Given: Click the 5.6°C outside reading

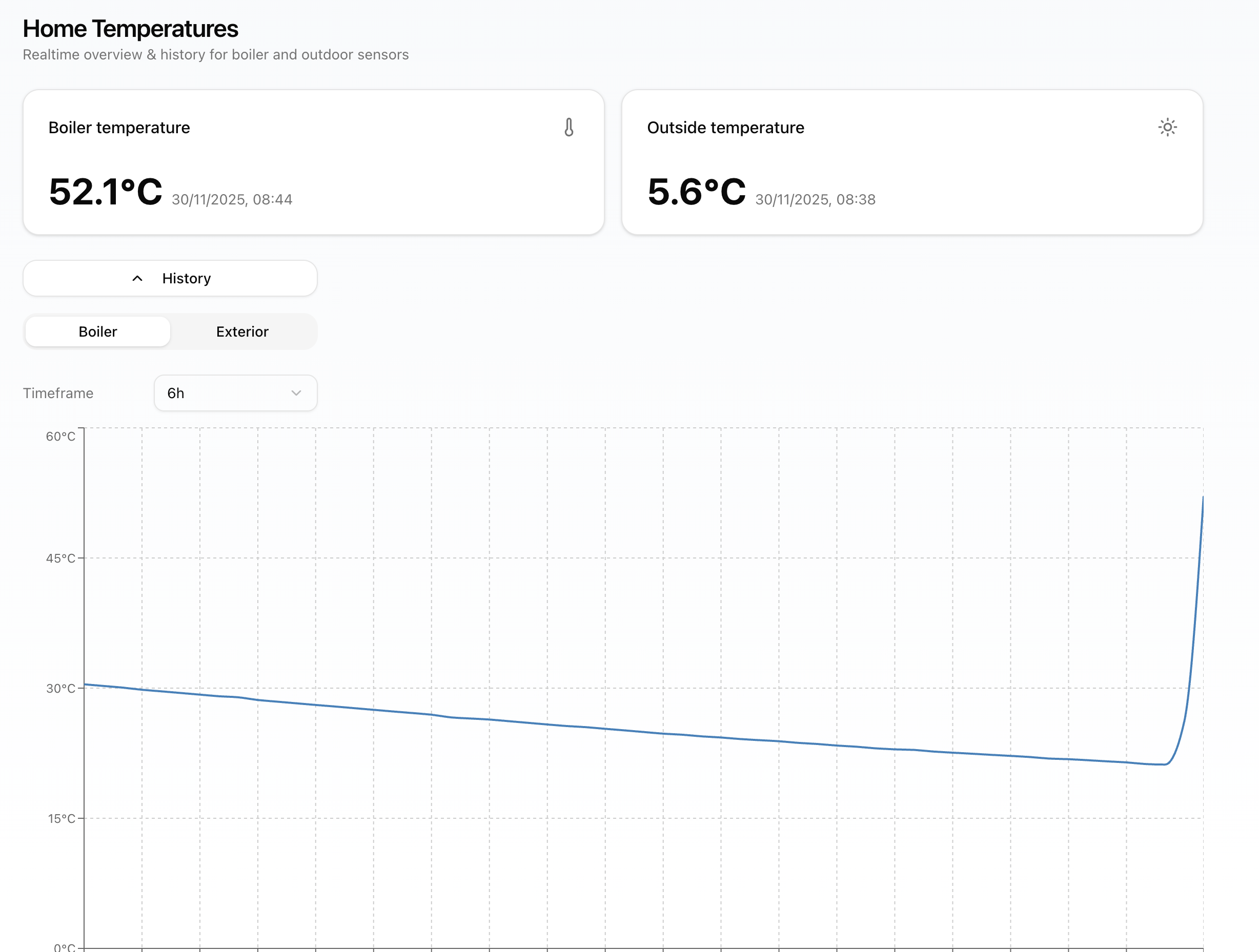Looking at the screenshot, I should tap(696, 192).
